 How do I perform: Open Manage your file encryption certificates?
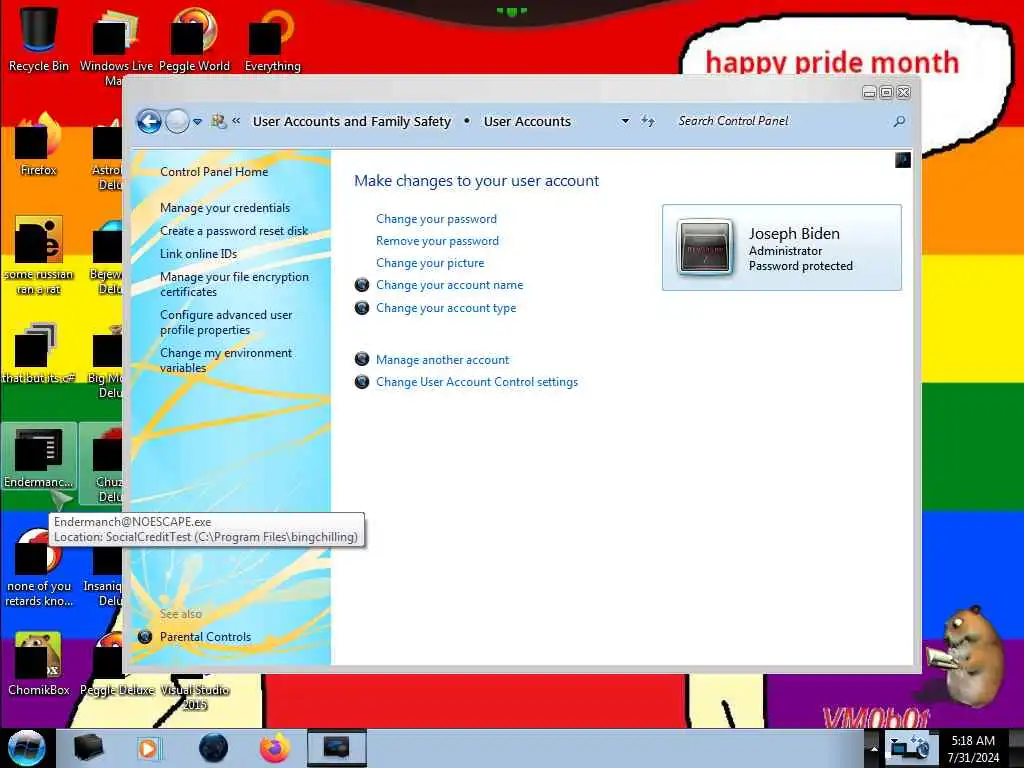point(234,284)
